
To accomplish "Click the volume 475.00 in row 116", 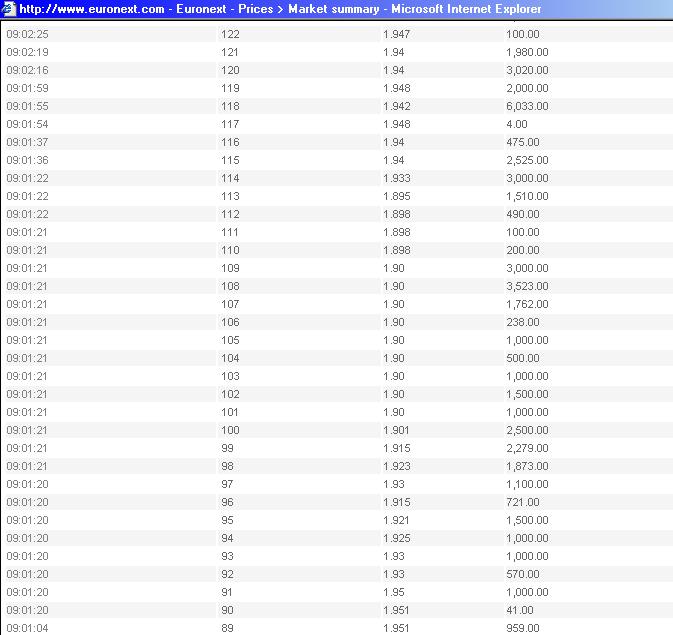I will [x=523, y=143].
